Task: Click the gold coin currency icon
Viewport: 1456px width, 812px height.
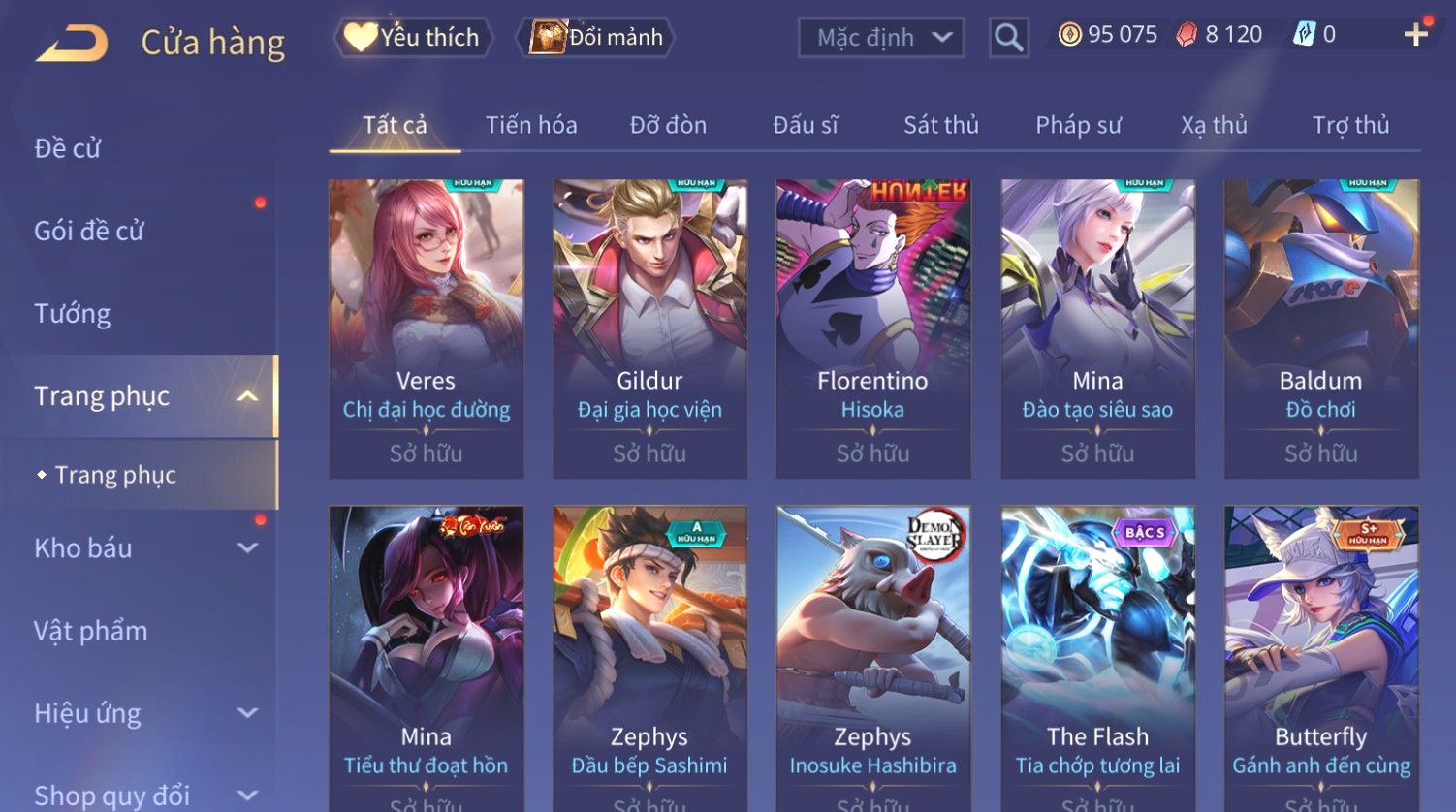Action: (x=1069, y=35)
